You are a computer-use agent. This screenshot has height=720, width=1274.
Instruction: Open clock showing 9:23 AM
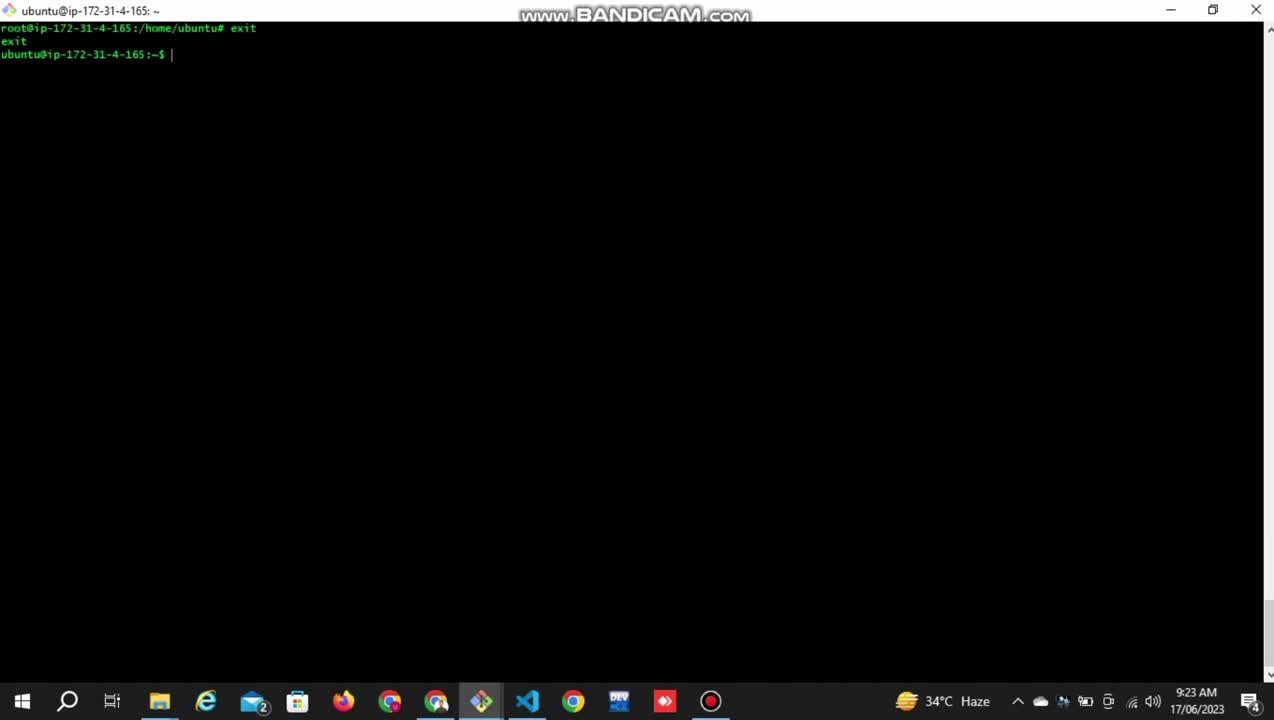(1197, 701)
